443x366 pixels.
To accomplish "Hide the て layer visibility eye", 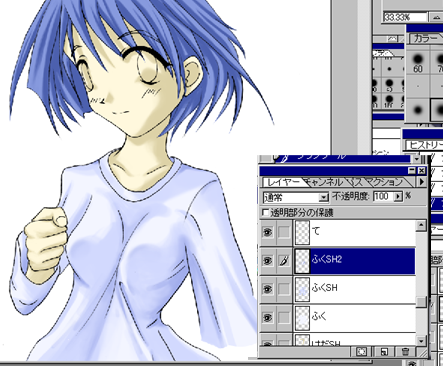I will coord(268,232).
